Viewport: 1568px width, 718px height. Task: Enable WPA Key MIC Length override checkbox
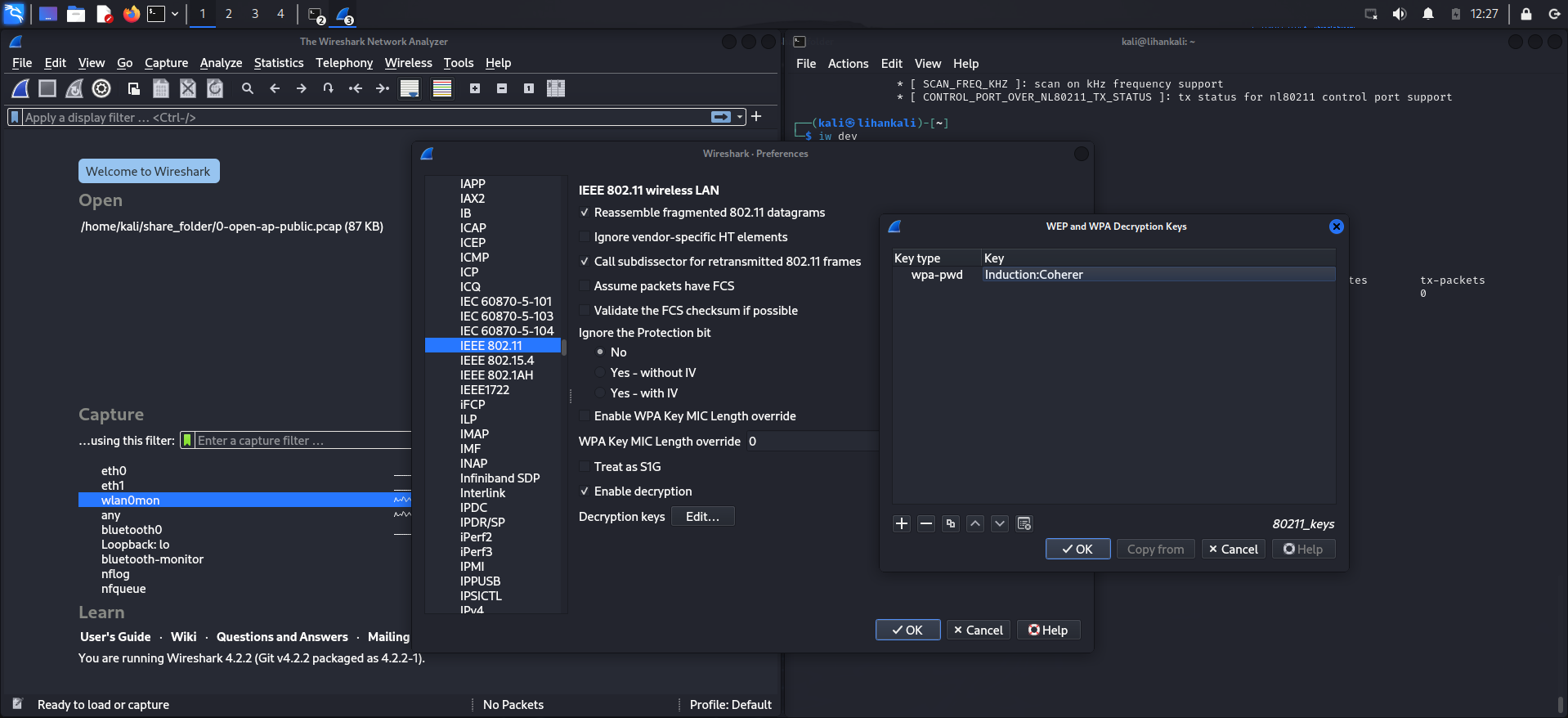(x=585, y=416)
